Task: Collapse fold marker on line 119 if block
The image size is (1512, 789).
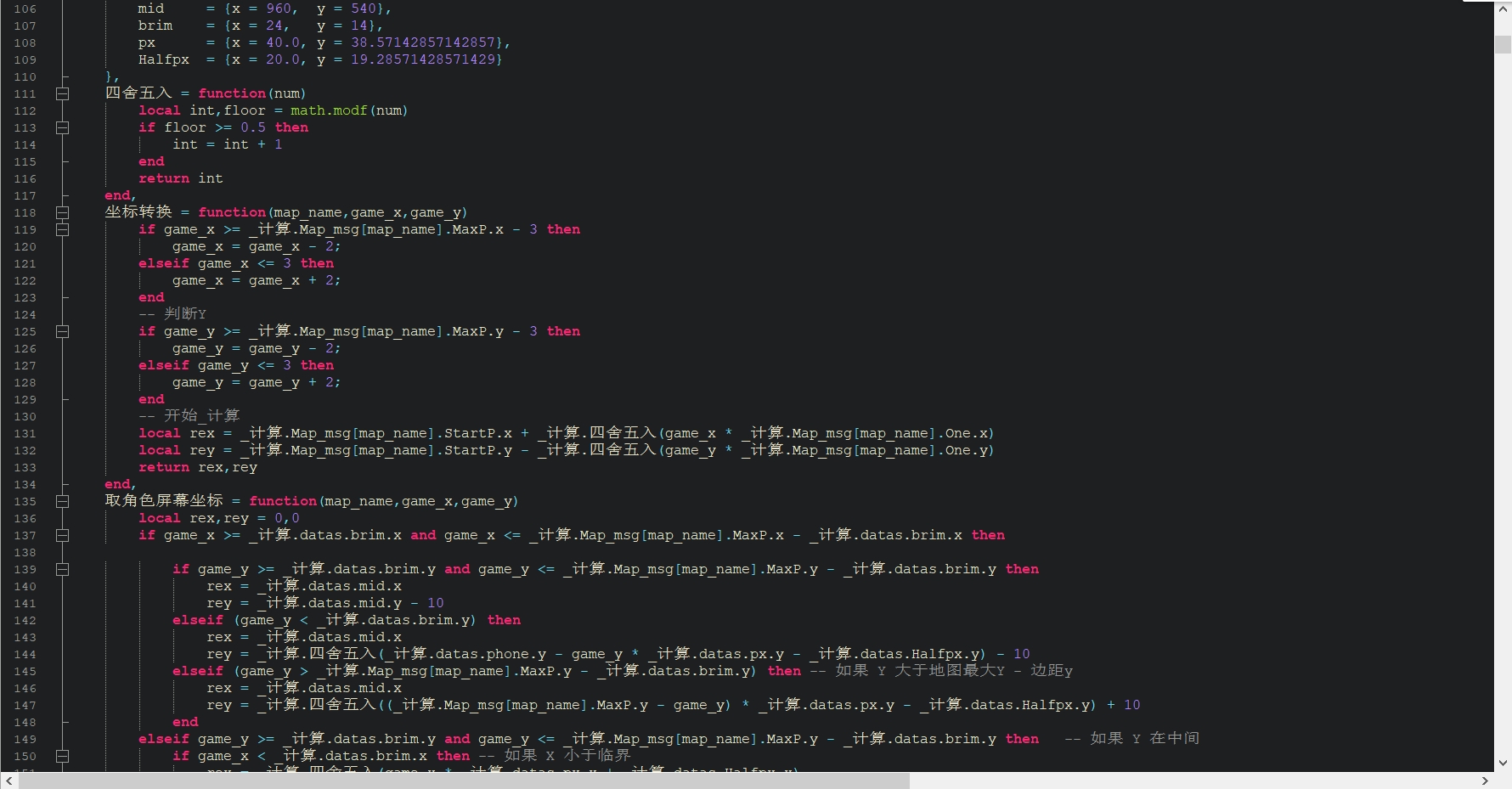Action: pyautogui.click(x=62, y=229)
